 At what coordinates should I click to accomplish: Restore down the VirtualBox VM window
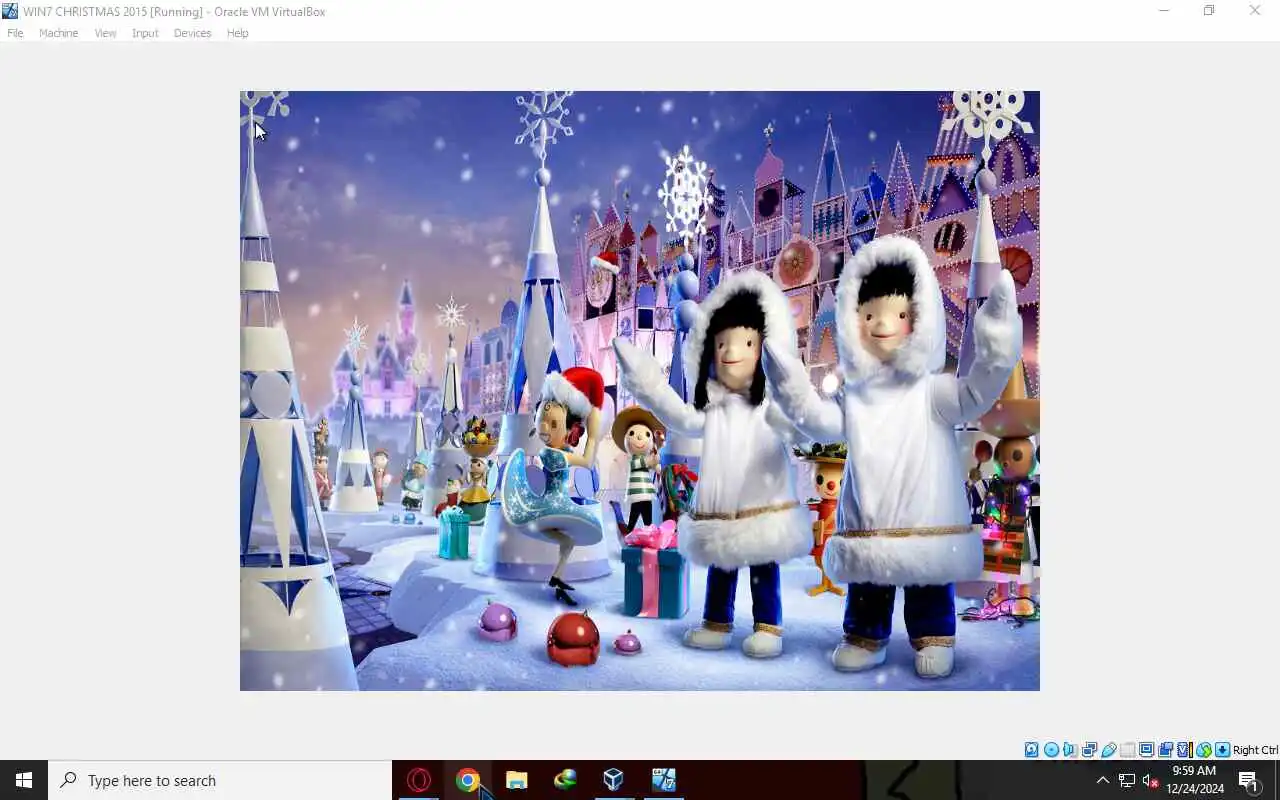(x=1209, y=11)
